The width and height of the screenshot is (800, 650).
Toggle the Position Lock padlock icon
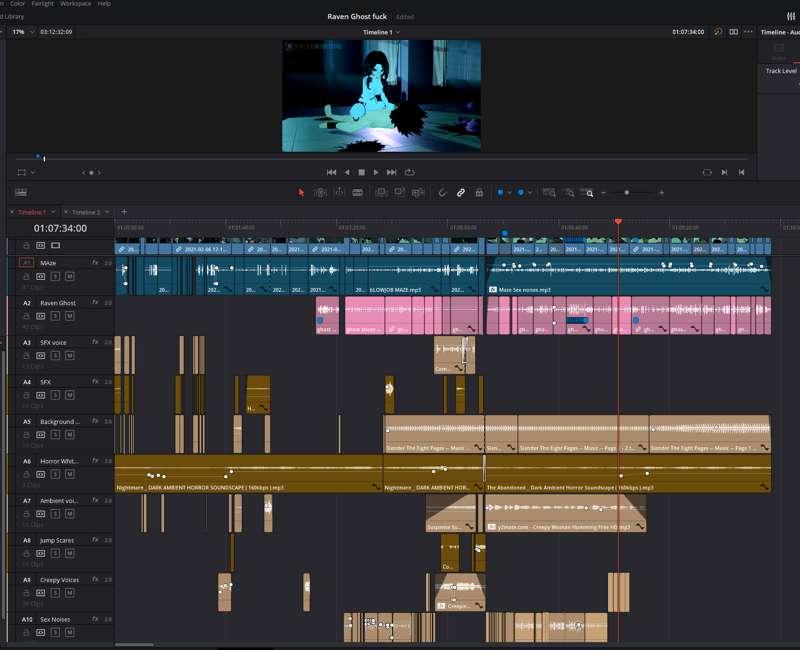[479, 192]
